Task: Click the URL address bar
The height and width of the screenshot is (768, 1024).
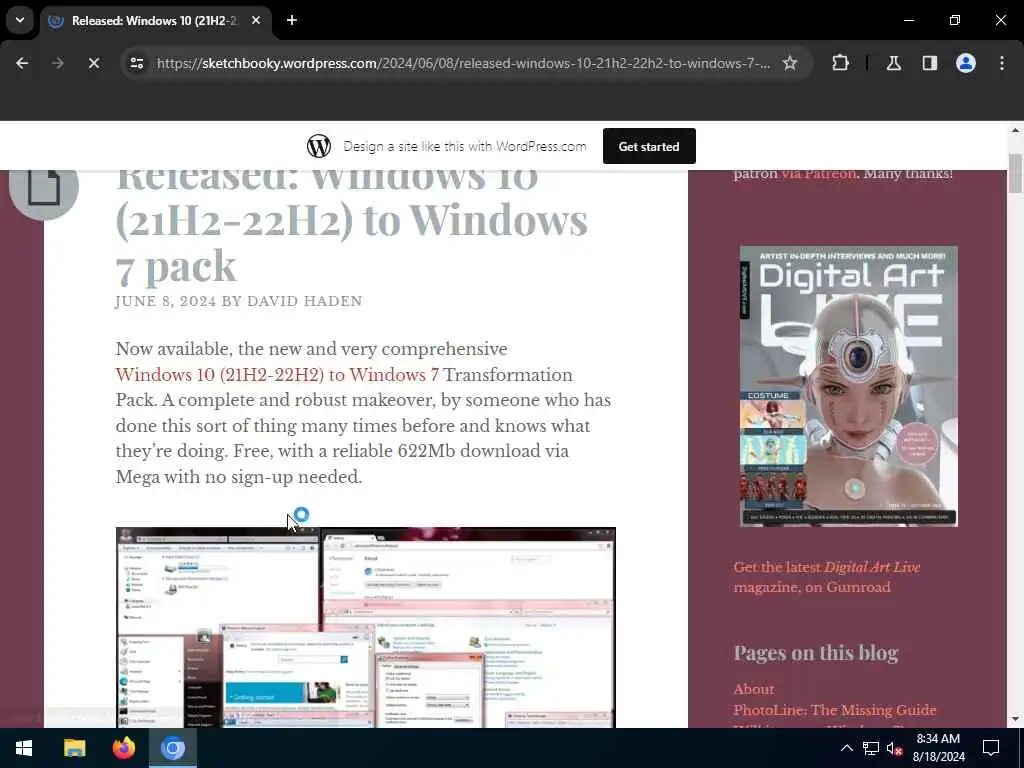Action: [x=464, y=63]
